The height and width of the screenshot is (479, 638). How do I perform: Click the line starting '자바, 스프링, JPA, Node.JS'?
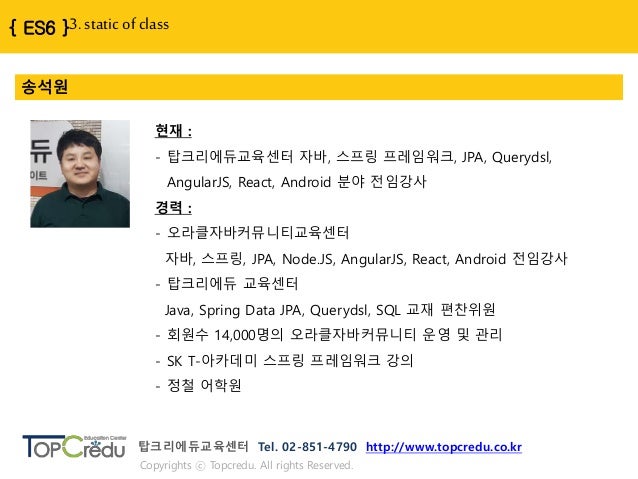click(x=366, y=259)
